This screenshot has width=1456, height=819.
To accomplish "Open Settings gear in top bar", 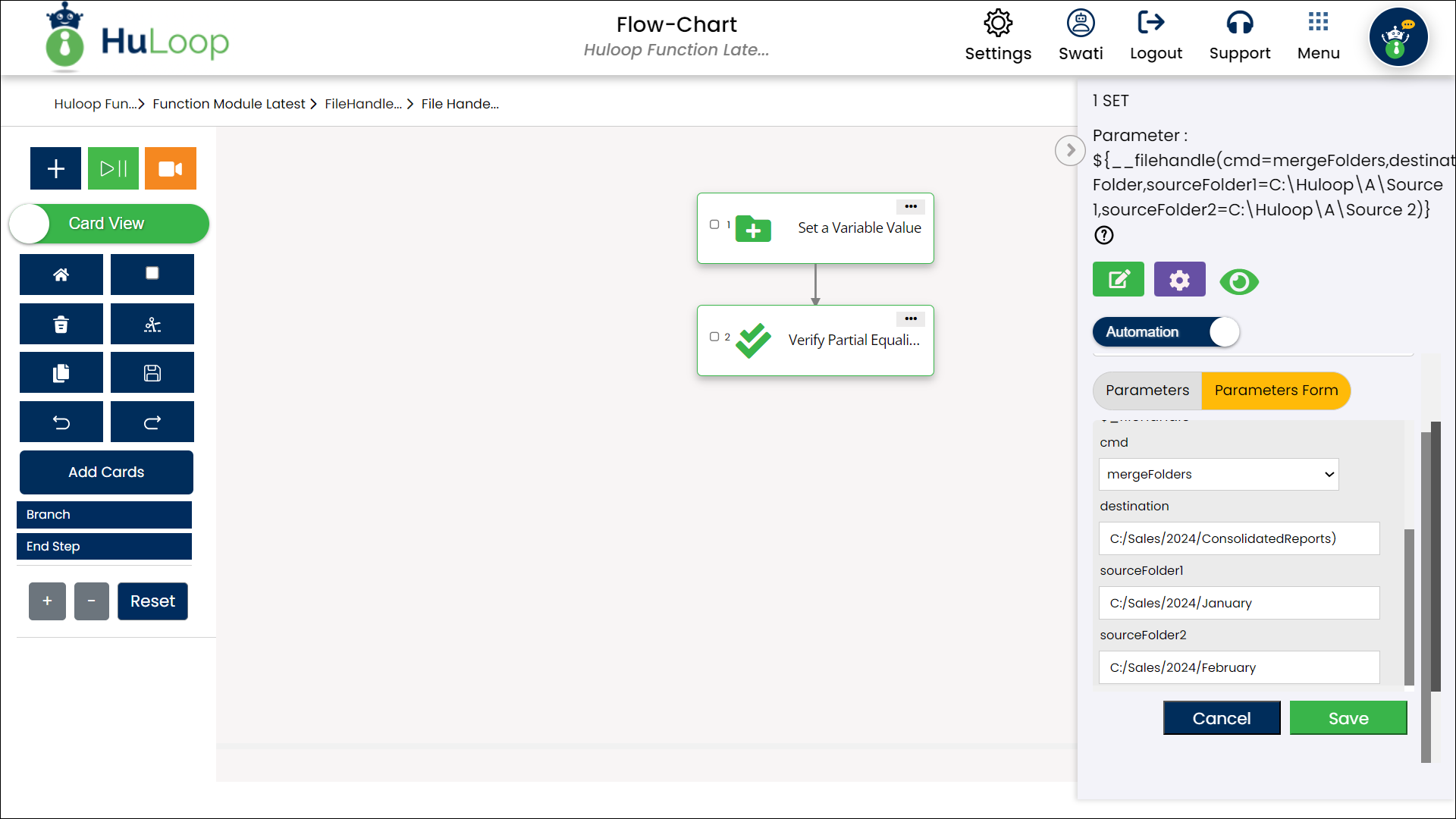I will coord(998,23).
